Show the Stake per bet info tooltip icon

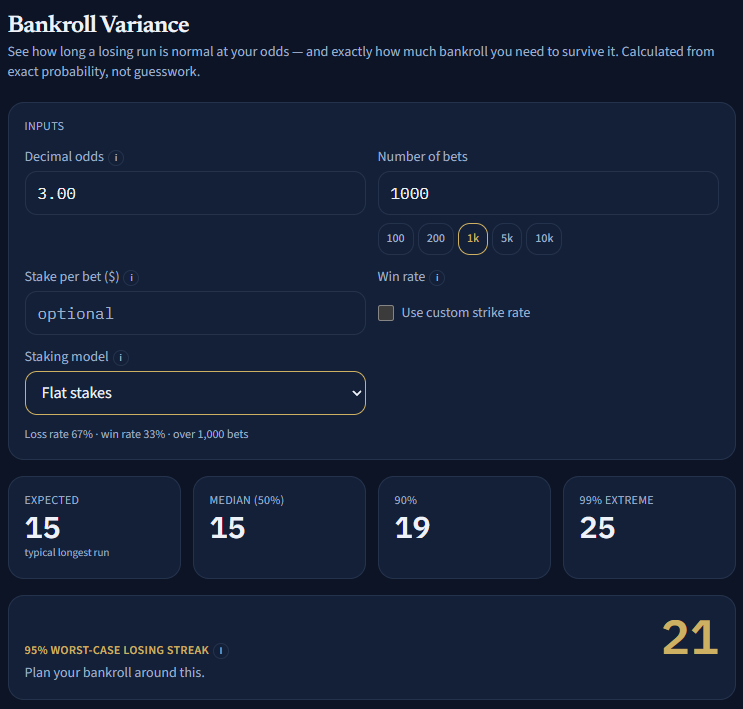coord(131,278)
